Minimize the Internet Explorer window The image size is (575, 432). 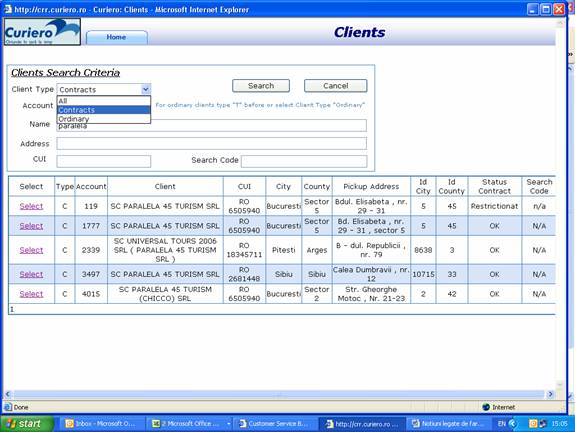tap(532, 9)
